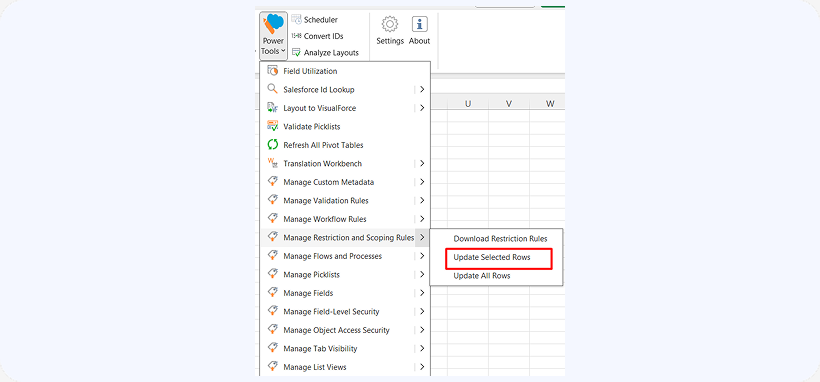This screenshot has height=382, width=820.
Task: Choose Update All Rows
Action: pyautogui.click(x=482, y=276)
